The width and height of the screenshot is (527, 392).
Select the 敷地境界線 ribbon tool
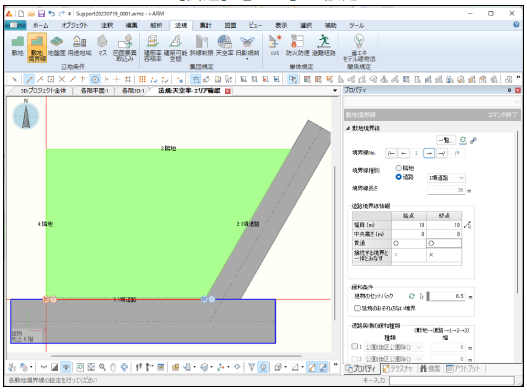click(x=37, y=48)
